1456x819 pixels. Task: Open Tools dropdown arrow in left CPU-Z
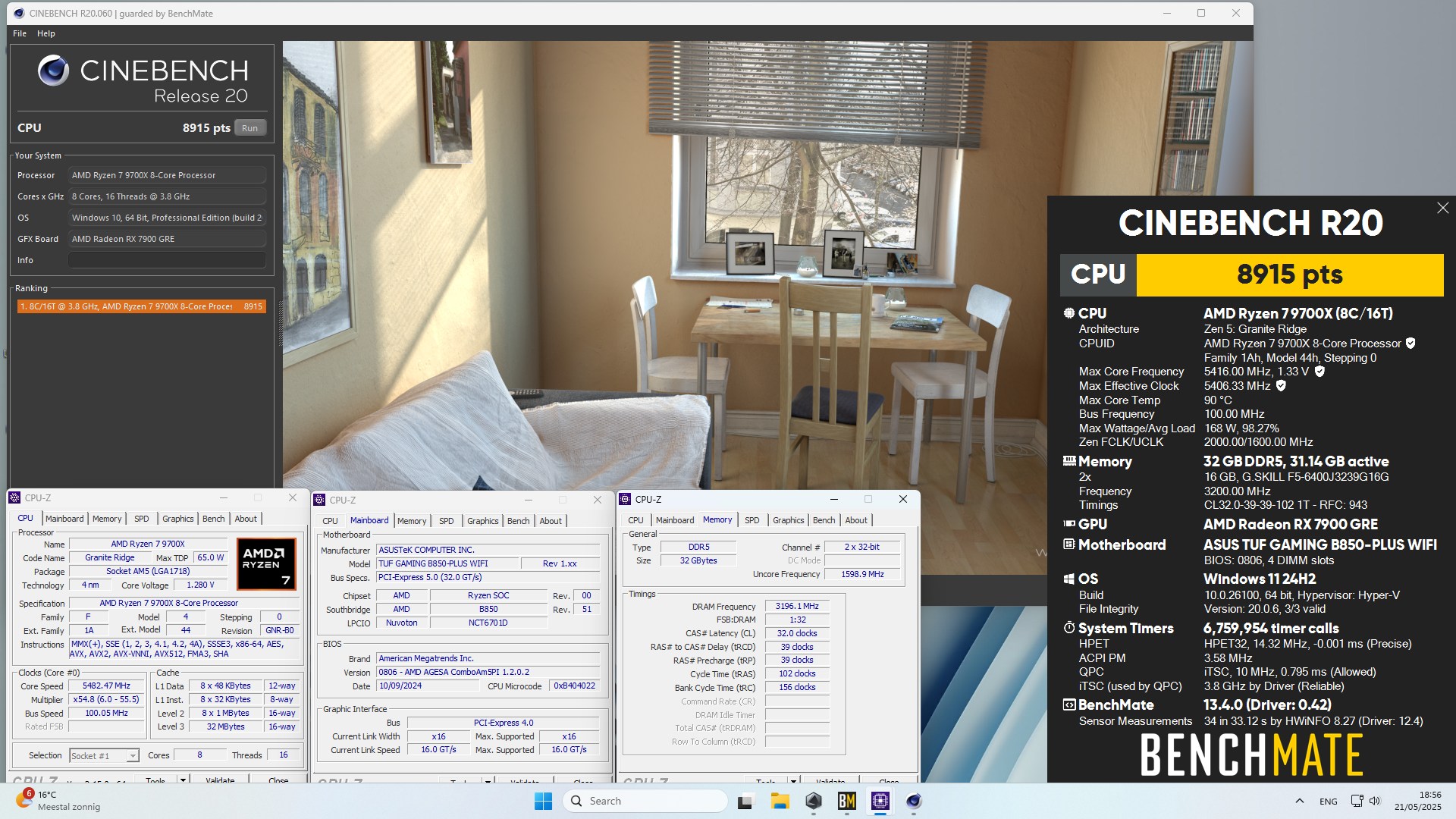pos(183,780)
